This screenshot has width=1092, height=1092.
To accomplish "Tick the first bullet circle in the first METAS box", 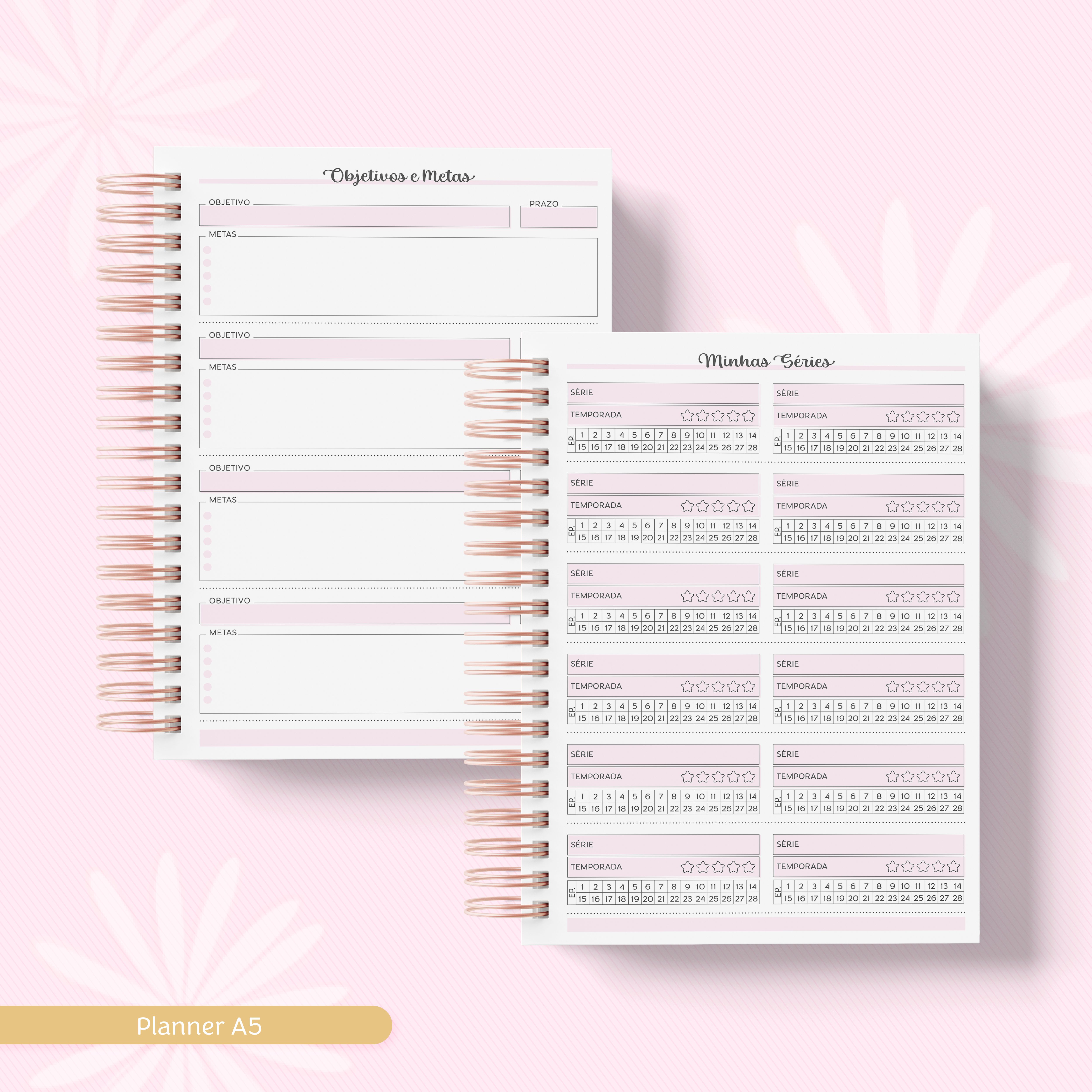I will pos(207,250).
